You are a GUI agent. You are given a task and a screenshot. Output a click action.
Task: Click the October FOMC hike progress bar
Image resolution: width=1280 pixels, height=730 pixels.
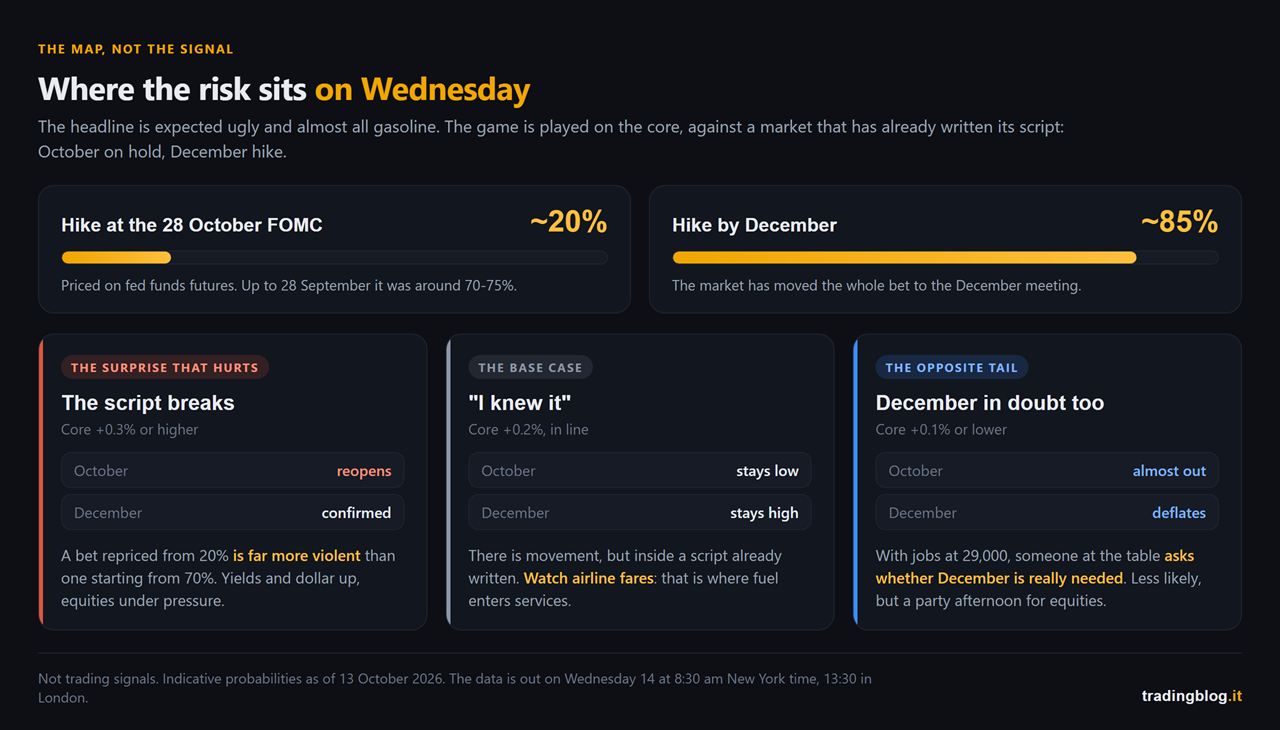tap(334, 258)
